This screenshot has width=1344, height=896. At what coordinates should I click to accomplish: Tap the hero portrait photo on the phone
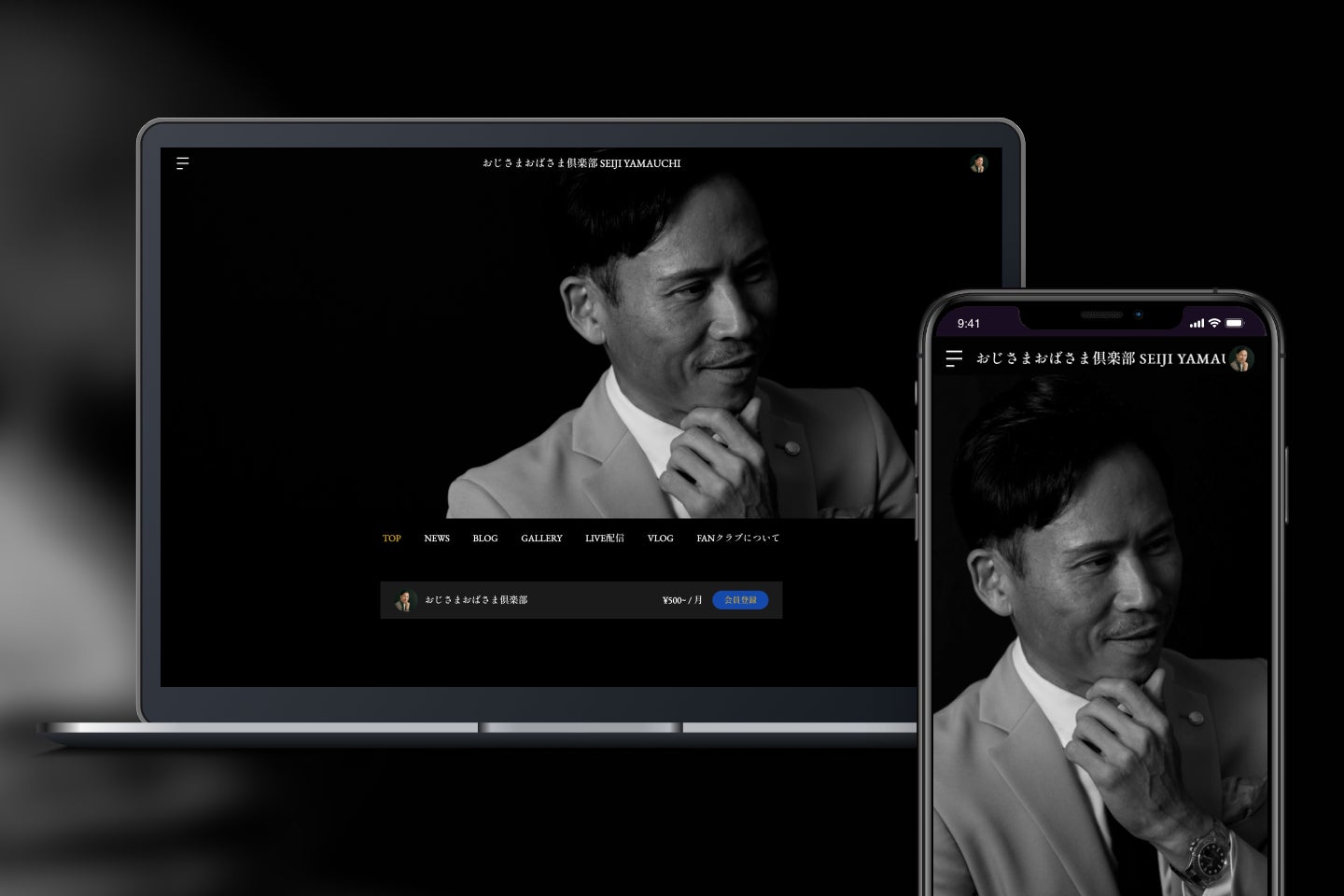point(1101,635)
